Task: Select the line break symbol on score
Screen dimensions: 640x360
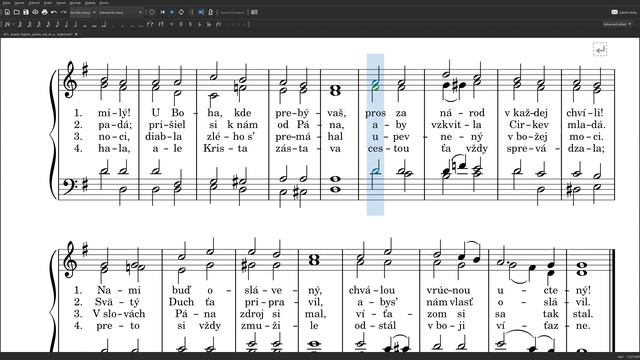Action: (x=600, y=49)
